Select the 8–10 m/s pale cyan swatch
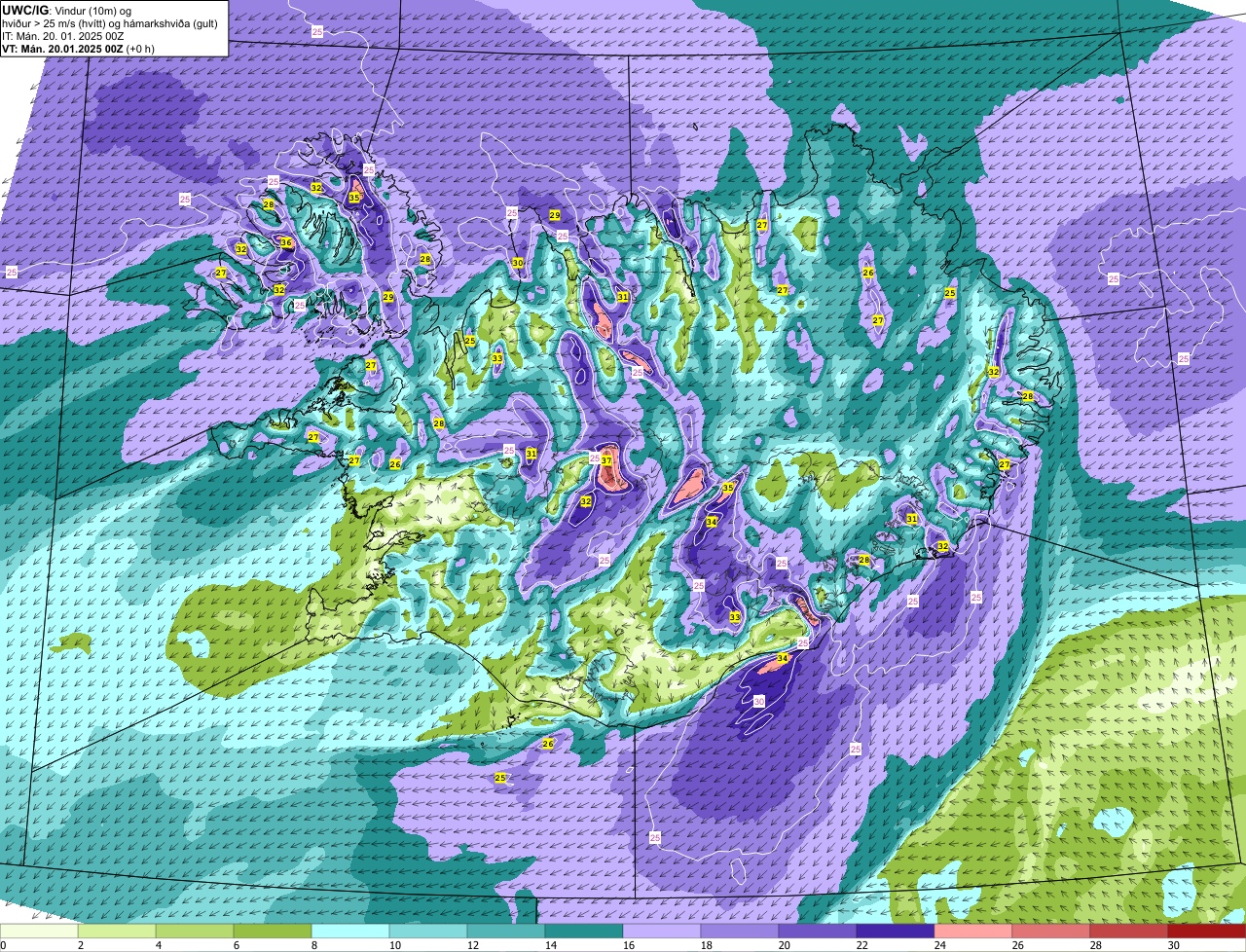The image size is (1246, 952). click(350, 932)
